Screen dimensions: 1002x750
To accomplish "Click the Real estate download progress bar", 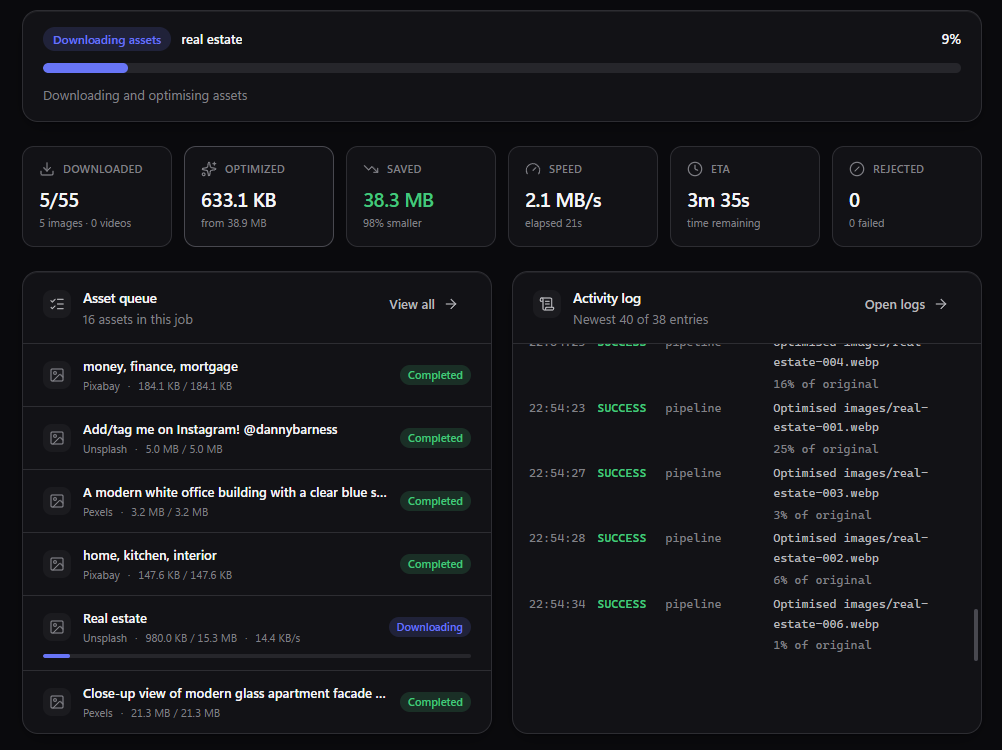I will point(257,656).
